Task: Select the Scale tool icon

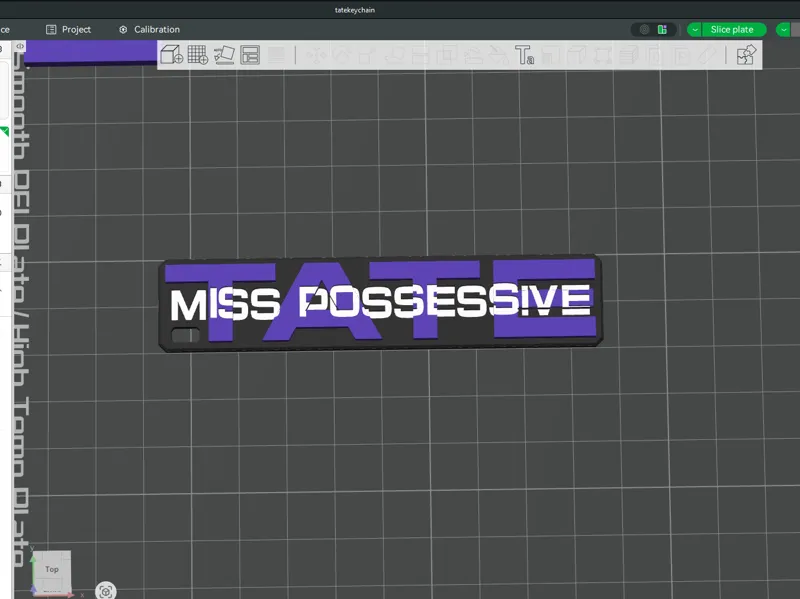Action: point(368,55)
